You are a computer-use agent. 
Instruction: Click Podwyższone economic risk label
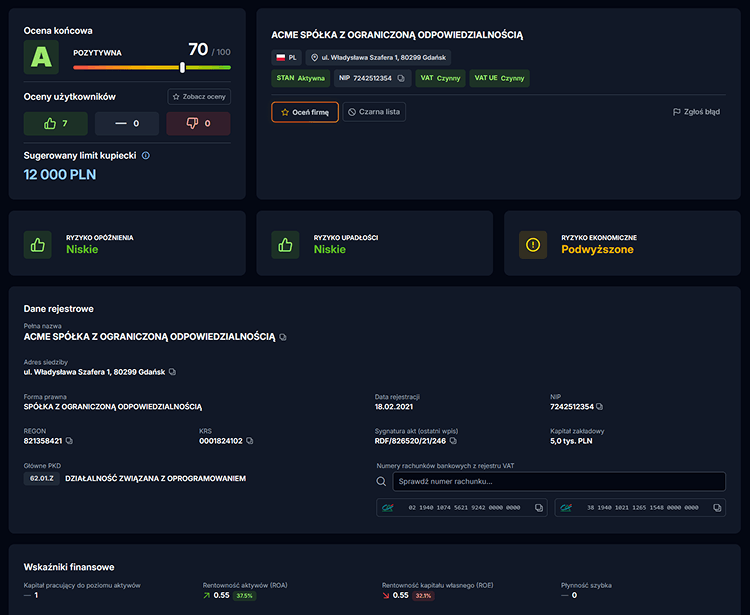[597, 250]
